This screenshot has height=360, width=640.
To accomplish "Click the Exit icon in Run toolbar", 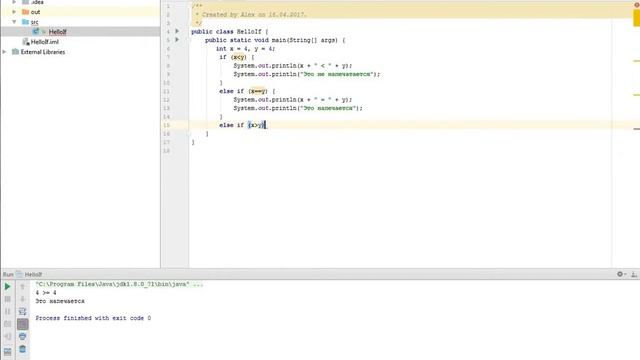I will pos(7,336).
